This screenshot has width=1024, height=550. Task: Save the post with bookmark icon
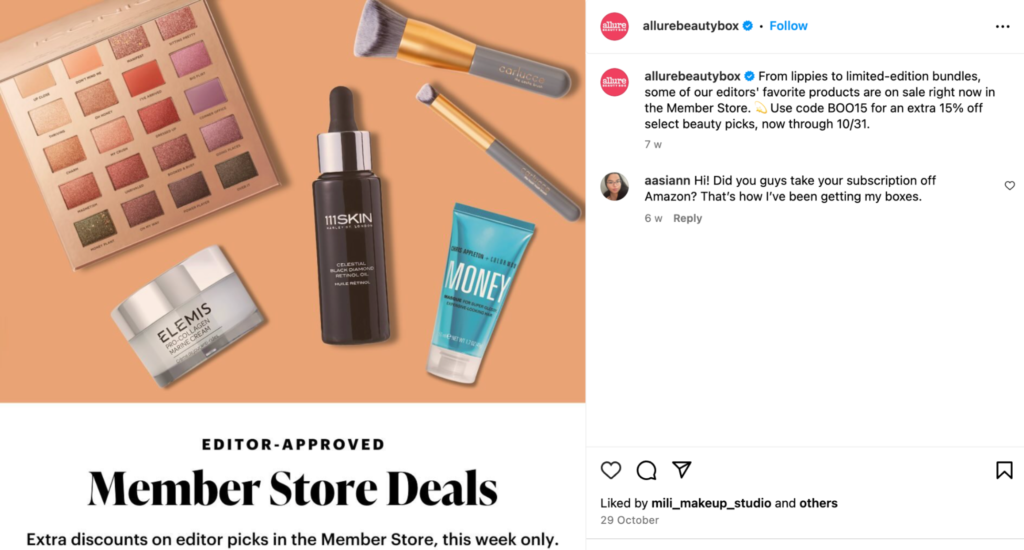tap(1004, 470)
